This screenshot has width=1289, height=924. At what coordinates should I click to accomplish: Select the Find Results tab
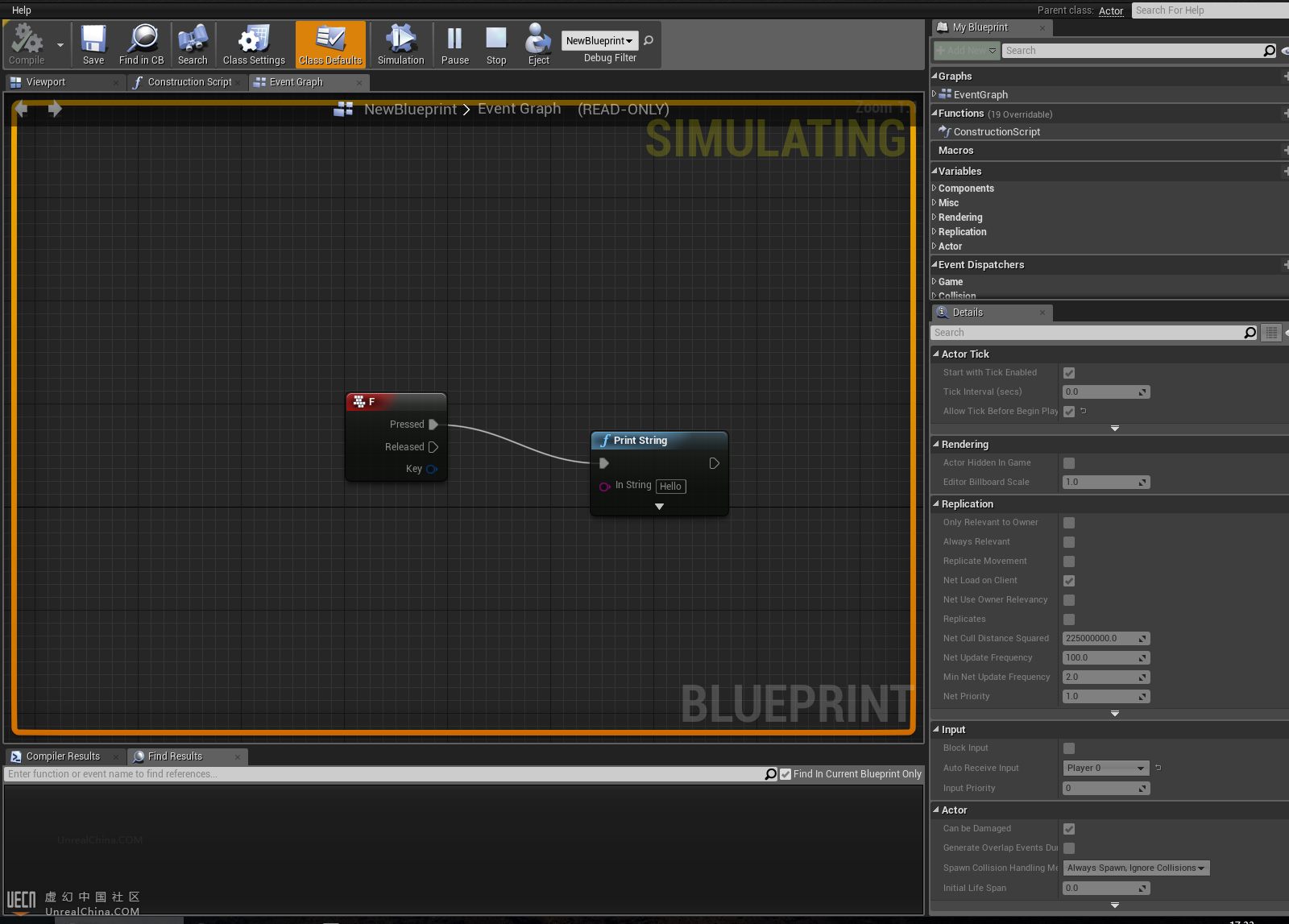click(188, 756)
